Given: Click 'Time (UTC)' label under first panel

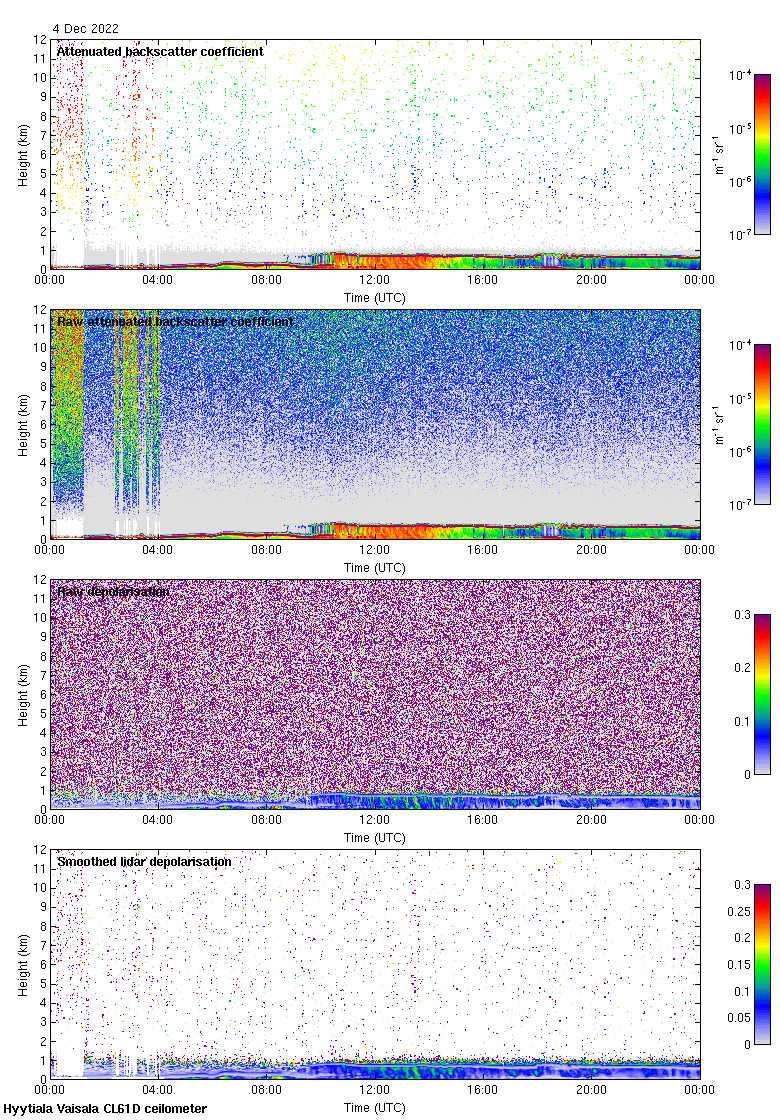Looking at the screenshot, I should pos(374,297).
